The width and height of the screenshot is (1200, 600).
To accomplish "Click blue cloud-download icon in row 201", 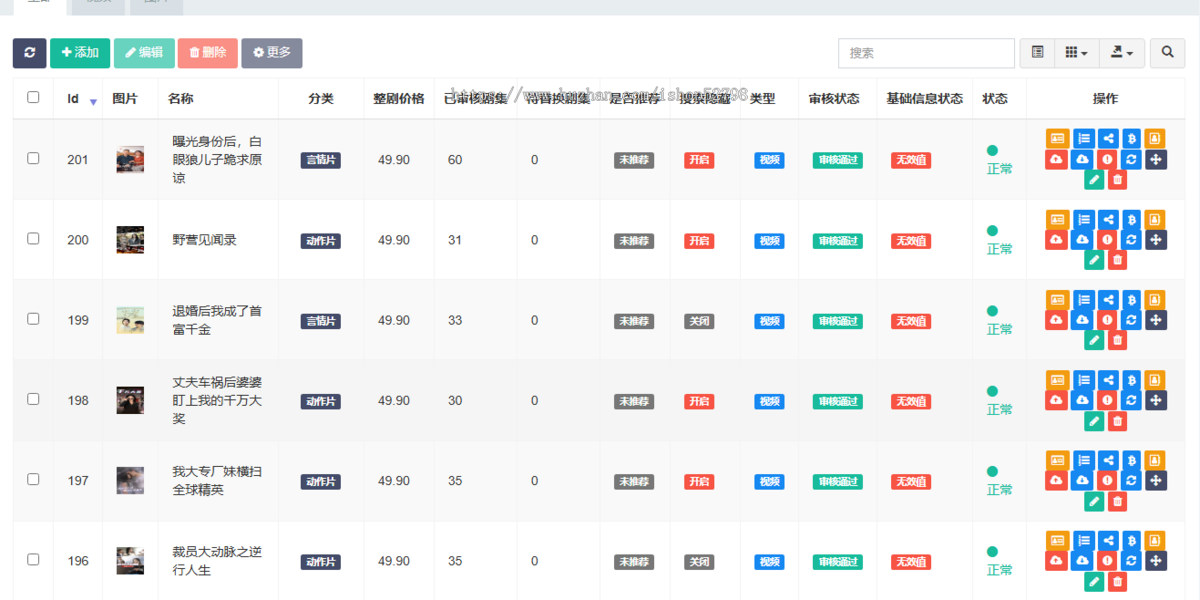I will [x=1082, y=159].
